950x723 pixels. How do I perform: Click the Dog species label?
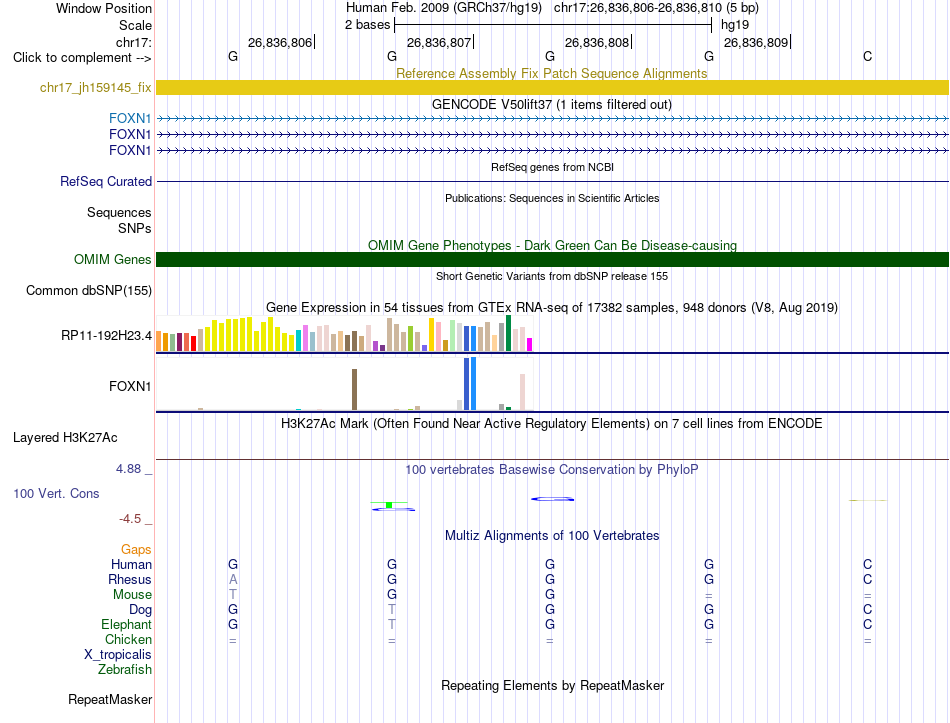coord(140,610)
